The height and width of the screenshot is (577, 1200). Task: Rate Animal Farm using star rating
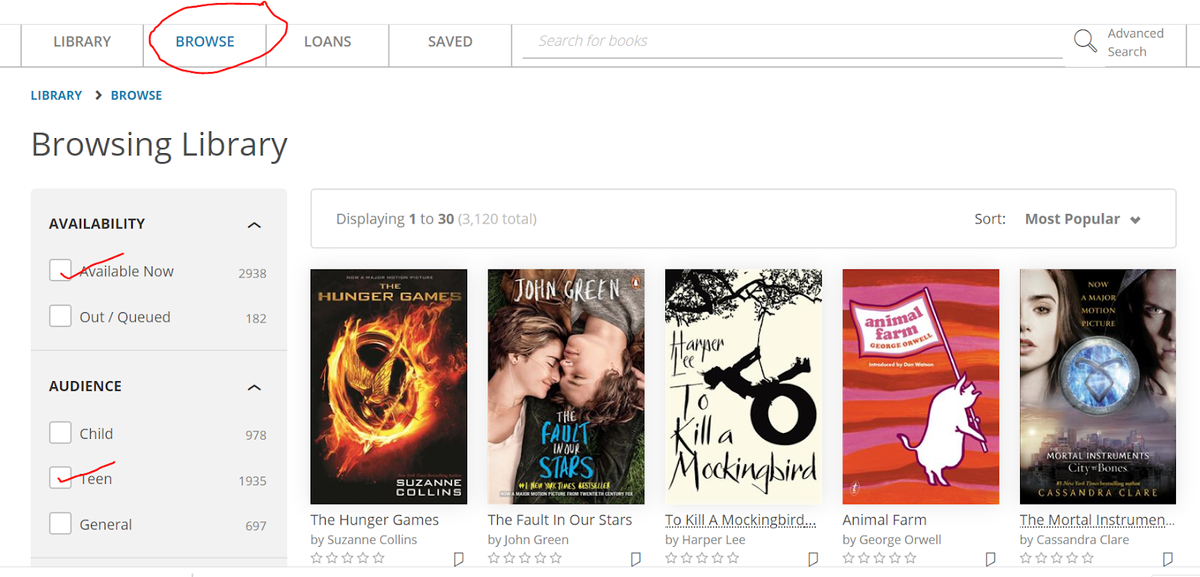[880, 559]
